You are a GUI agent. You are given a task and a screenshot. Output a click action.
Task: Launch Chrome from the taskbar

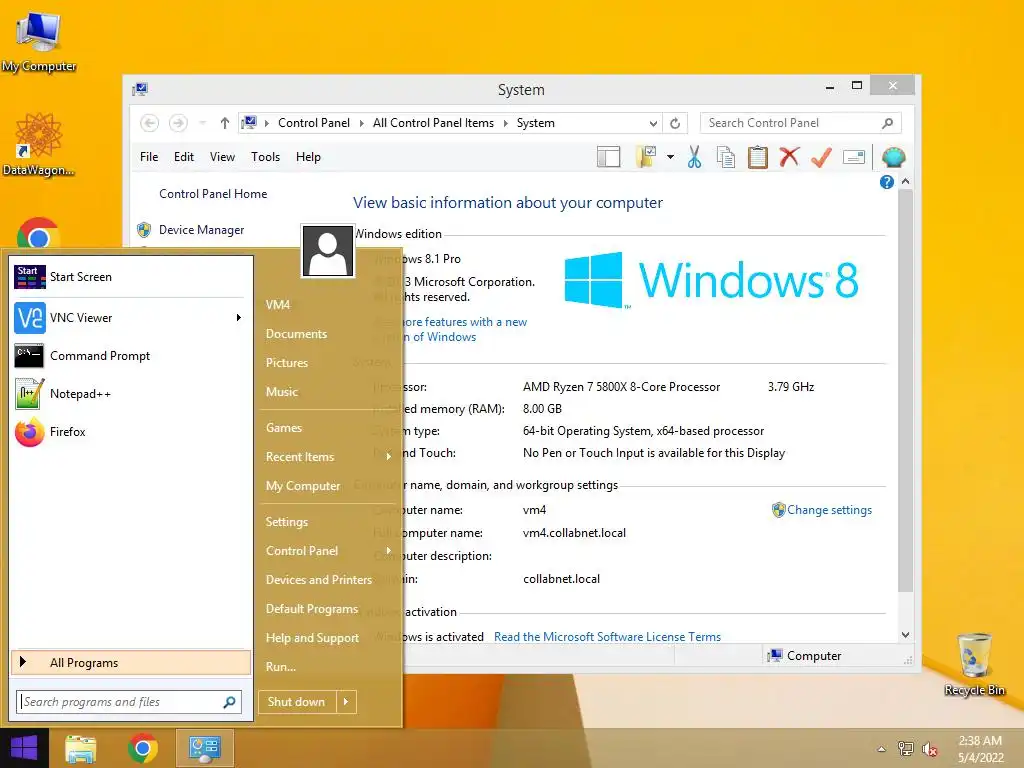[143, 748]
